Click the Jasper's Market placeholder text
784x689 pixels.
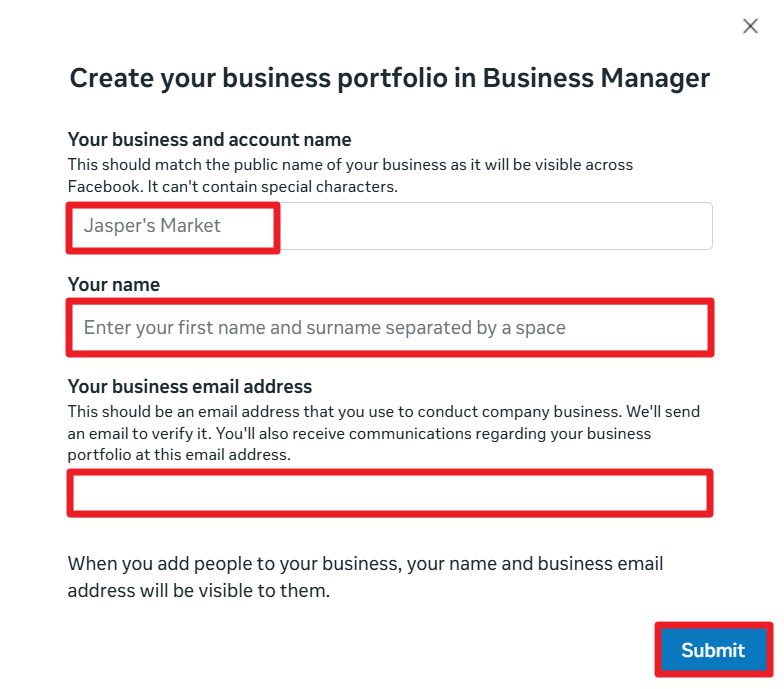[x=152, y=226]
